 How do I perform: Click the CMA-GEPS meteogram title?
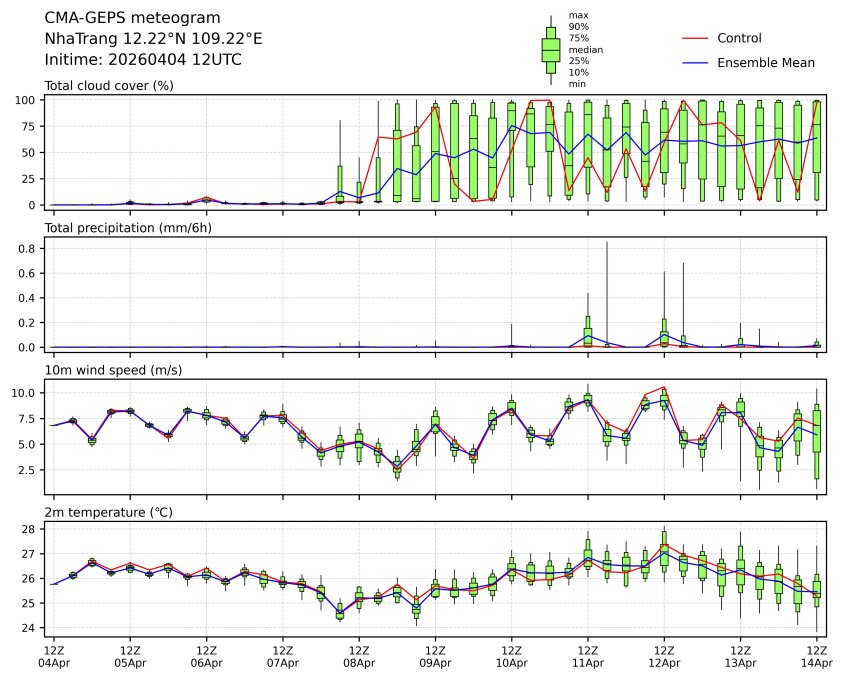tap(133, 18)
